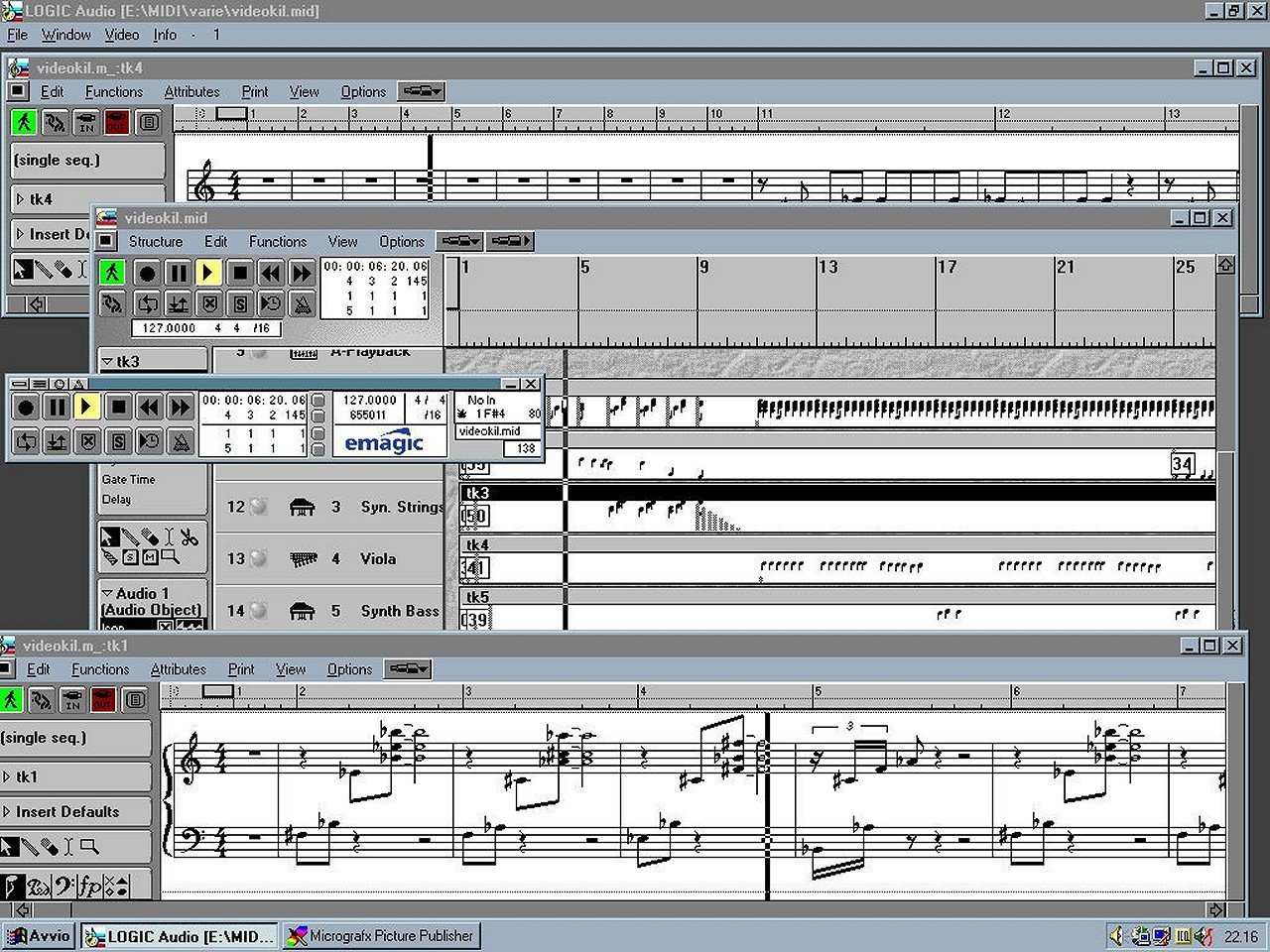
Task: Select the Magnifier tool in Arrange toolbox
Action: click(170, 557)
